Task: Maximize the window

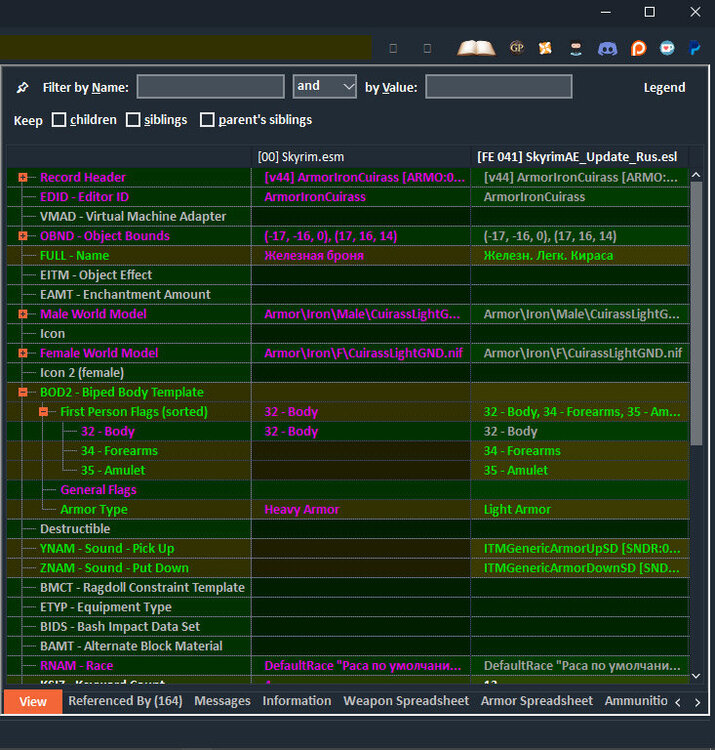Action: pos(649,12)
